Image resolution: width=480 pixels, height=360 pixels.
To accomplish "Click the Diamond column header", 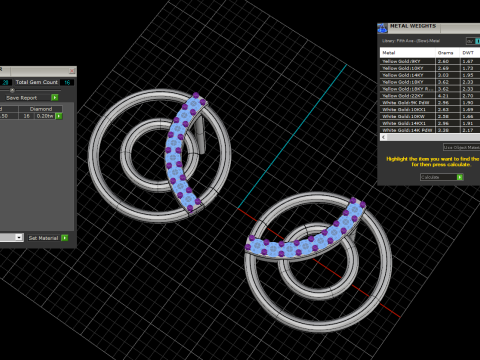I will tap(41, 109).
